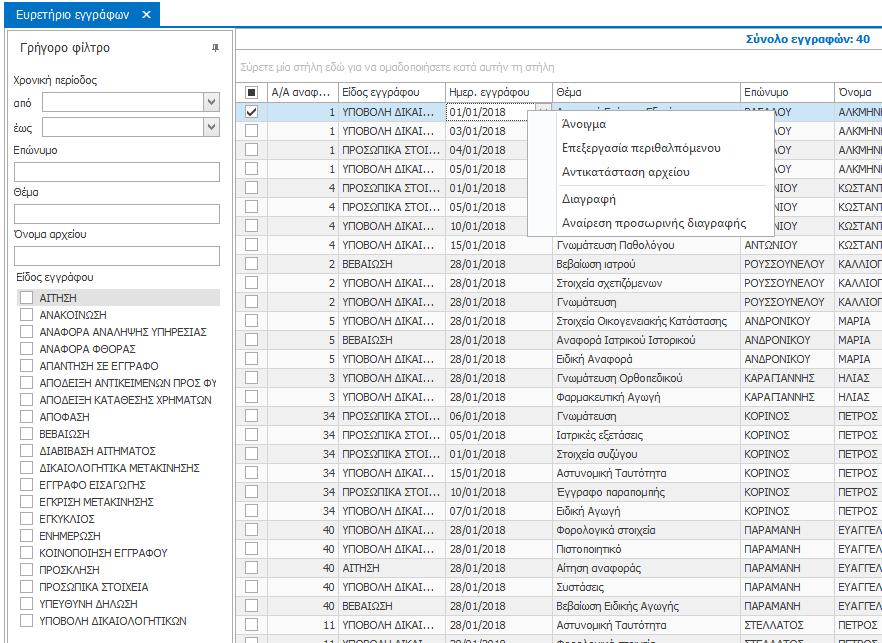This screenshot has width=882, height=643.
Task: Select the Πιστοποιητικό cell
Action: tap(646, 549)
